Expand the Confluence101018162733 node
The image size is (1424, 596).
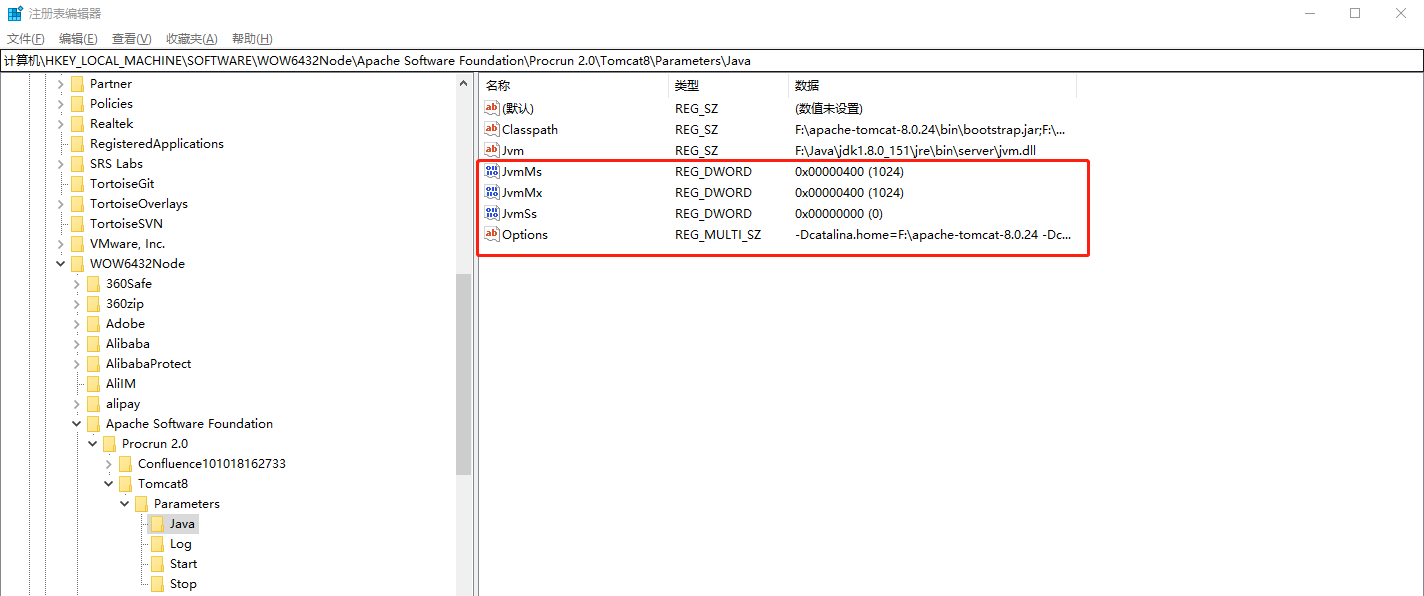click(109, 463)
